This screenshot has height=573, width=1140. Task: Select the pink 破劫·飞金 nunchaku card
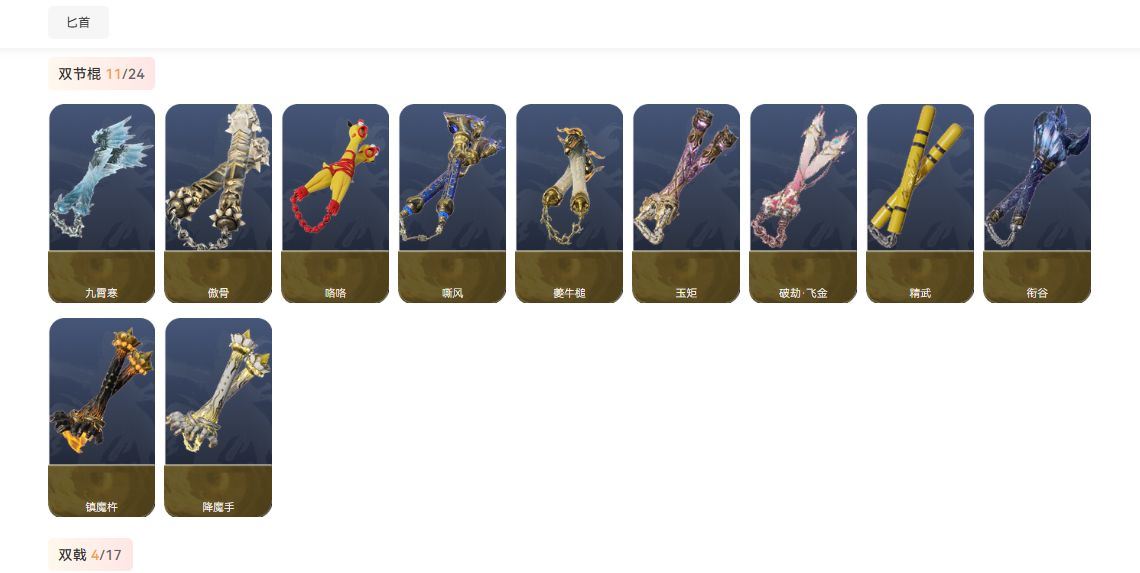803,203
